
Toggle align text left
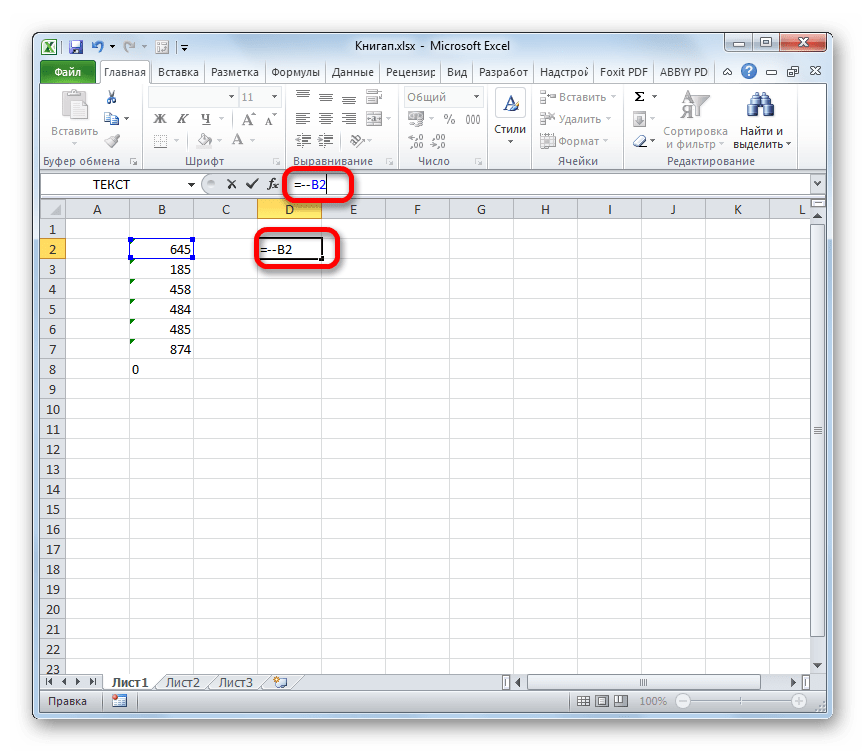pos(303,119)
